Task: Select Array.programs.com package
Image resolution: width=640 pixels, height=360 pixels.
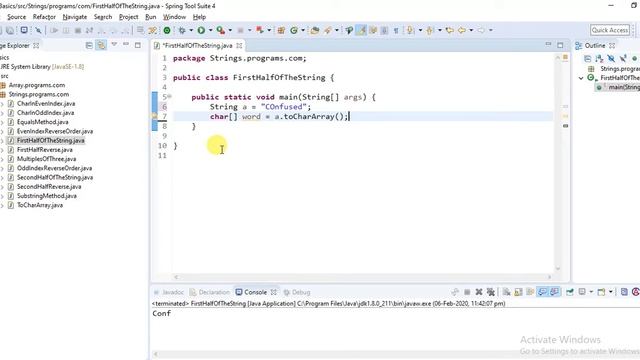Action: pos(37,85)
